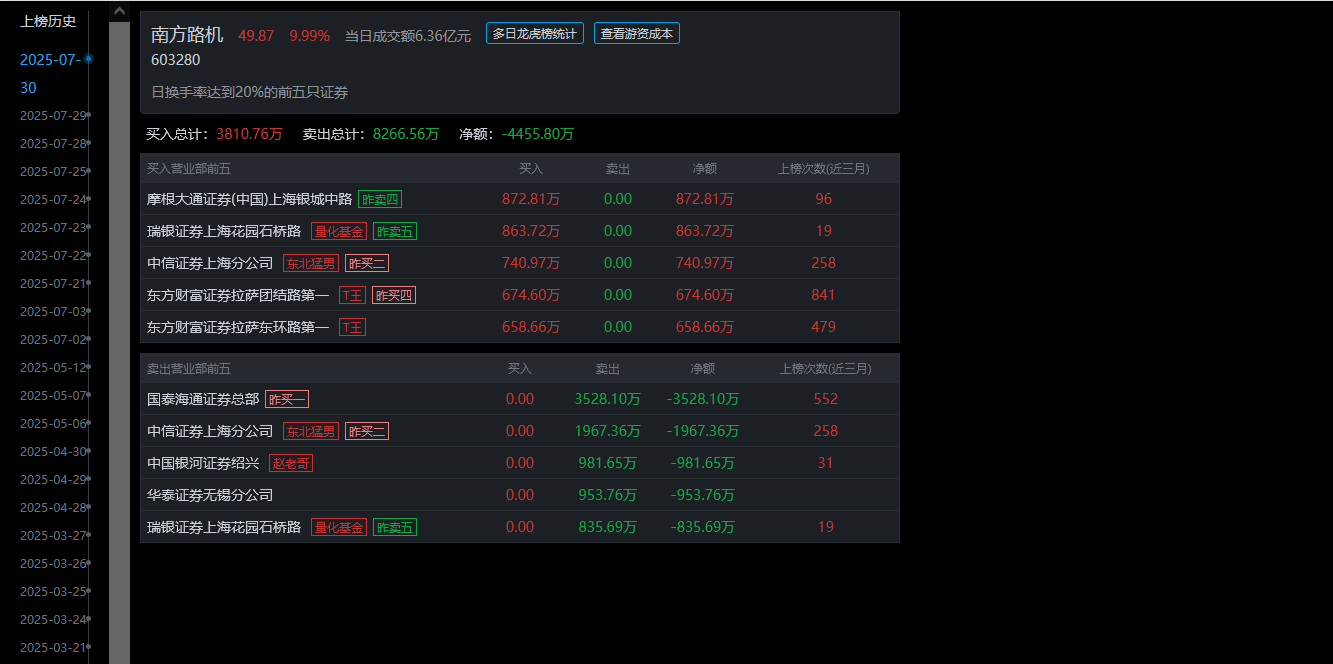Image resolution: width=1333 pixels, height=664 pixels.
Task: Click 东方财富证券拉萨团结路第一 broker name
Action: pyautogui.click(x=238, y=295)
